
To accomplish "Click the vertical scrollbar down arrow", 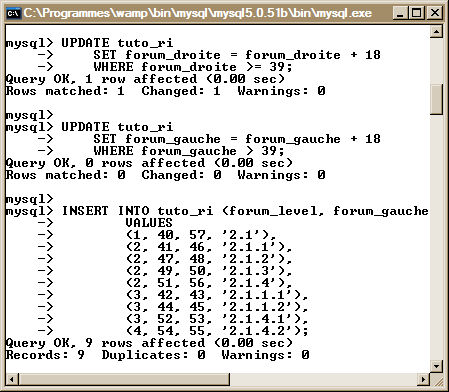I will pos(436,366).
